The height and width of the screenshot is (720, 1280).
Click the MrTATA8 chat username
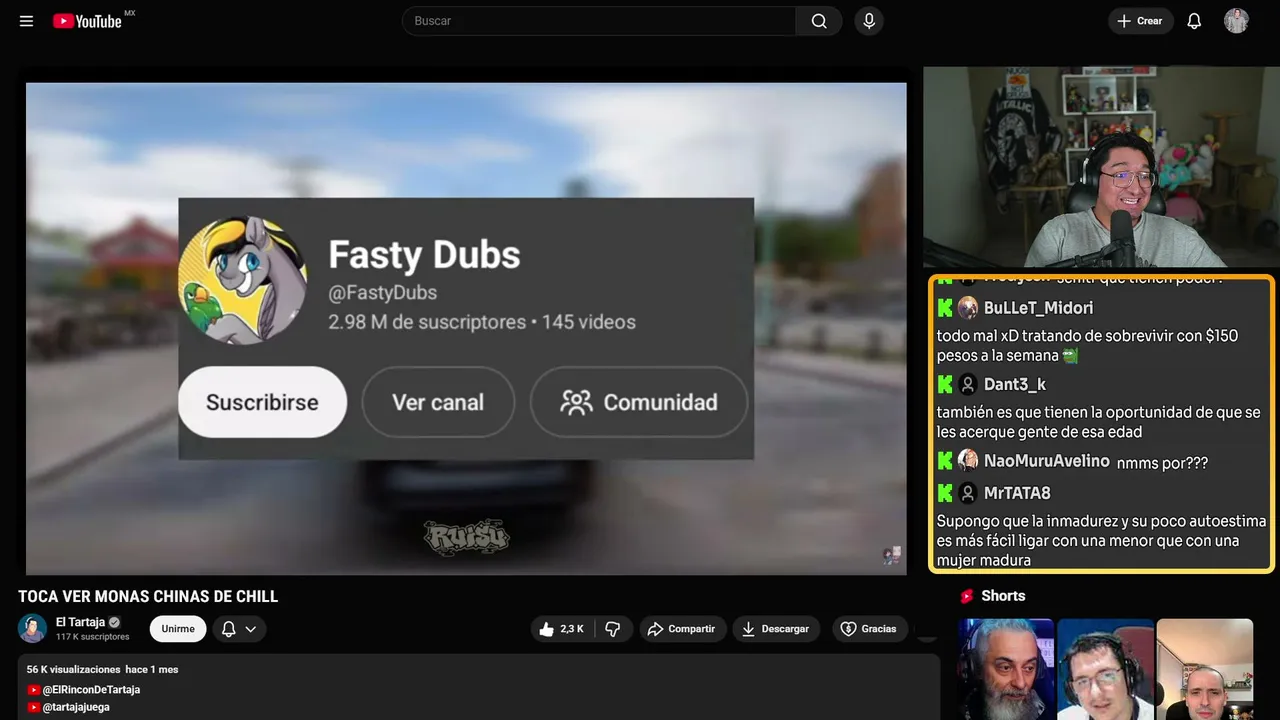[x=1017, y=493]
